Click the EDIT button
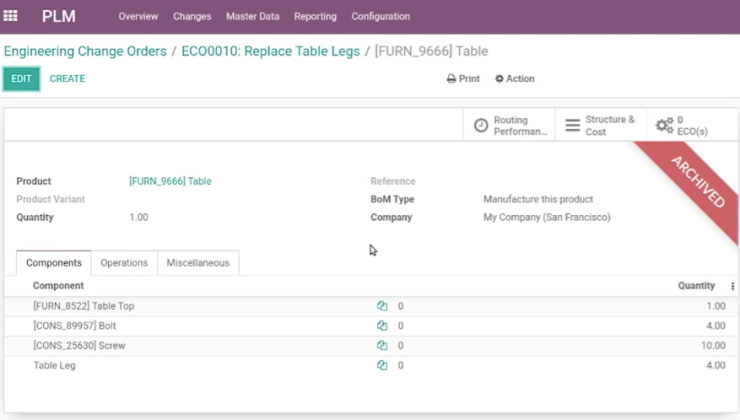This screenshot has height=420, width=740. (x=21, y=79)
